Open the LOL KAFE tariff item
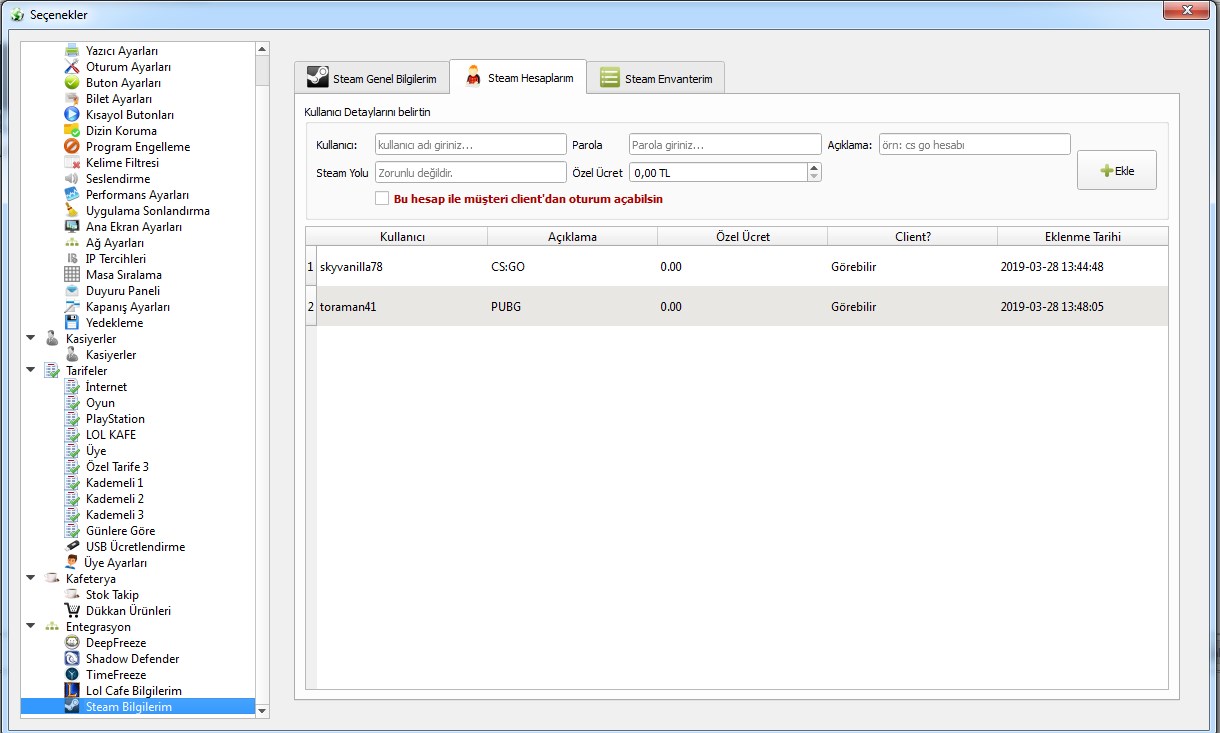This screenshot has height=733, width=1220. [111, 435]
